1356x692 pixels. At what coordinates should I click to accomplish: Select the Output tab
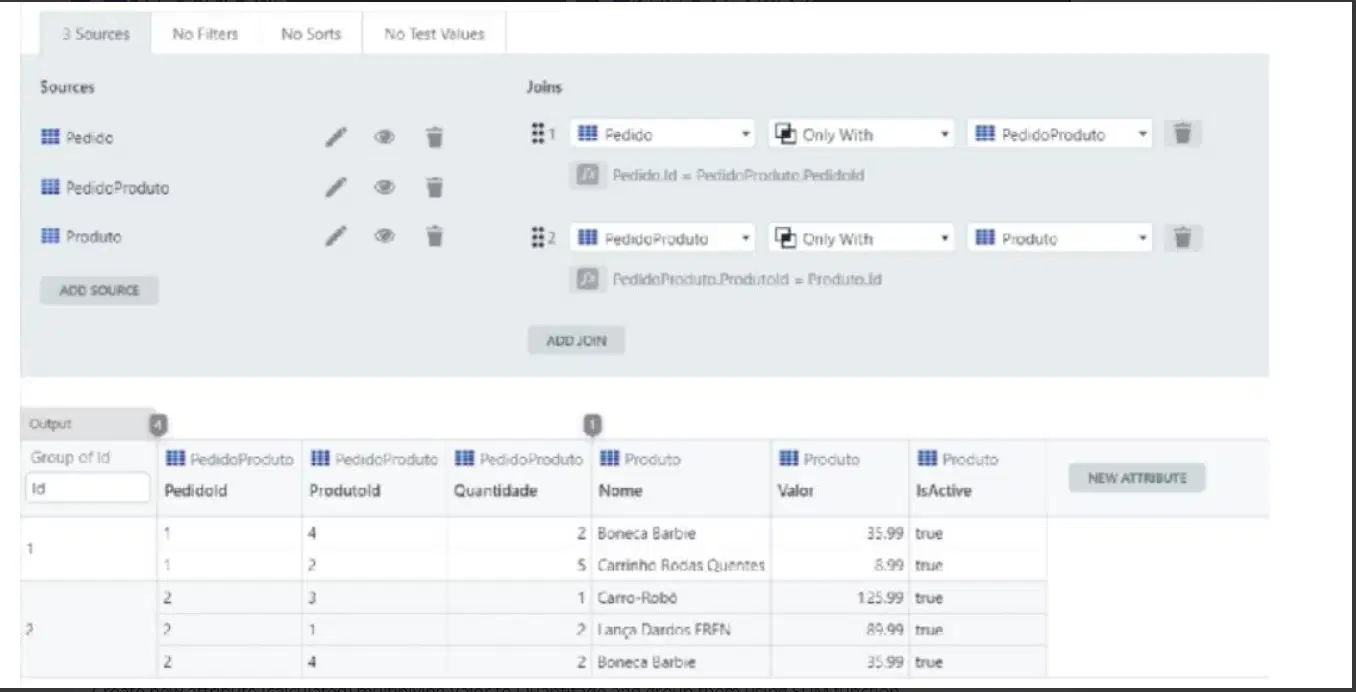click(x=86, y=424)
